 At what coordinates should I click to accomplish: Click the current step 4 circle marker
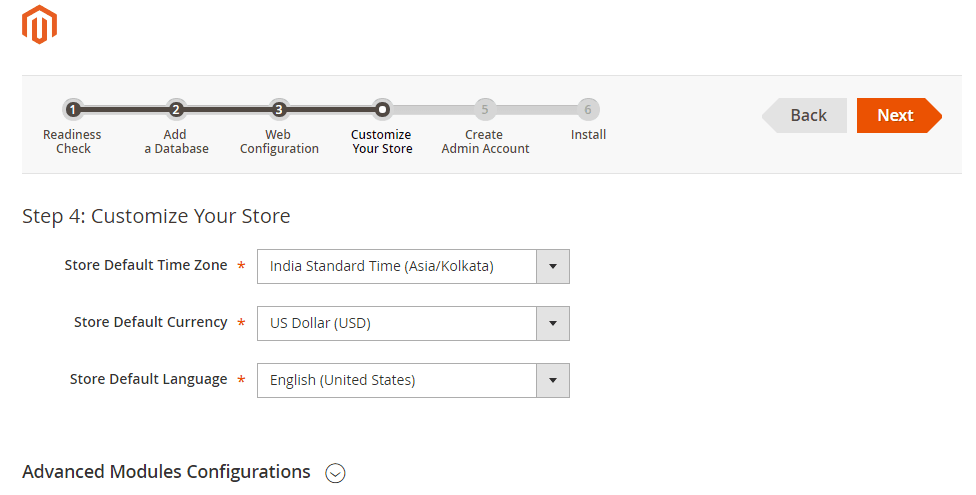(382, 110)
